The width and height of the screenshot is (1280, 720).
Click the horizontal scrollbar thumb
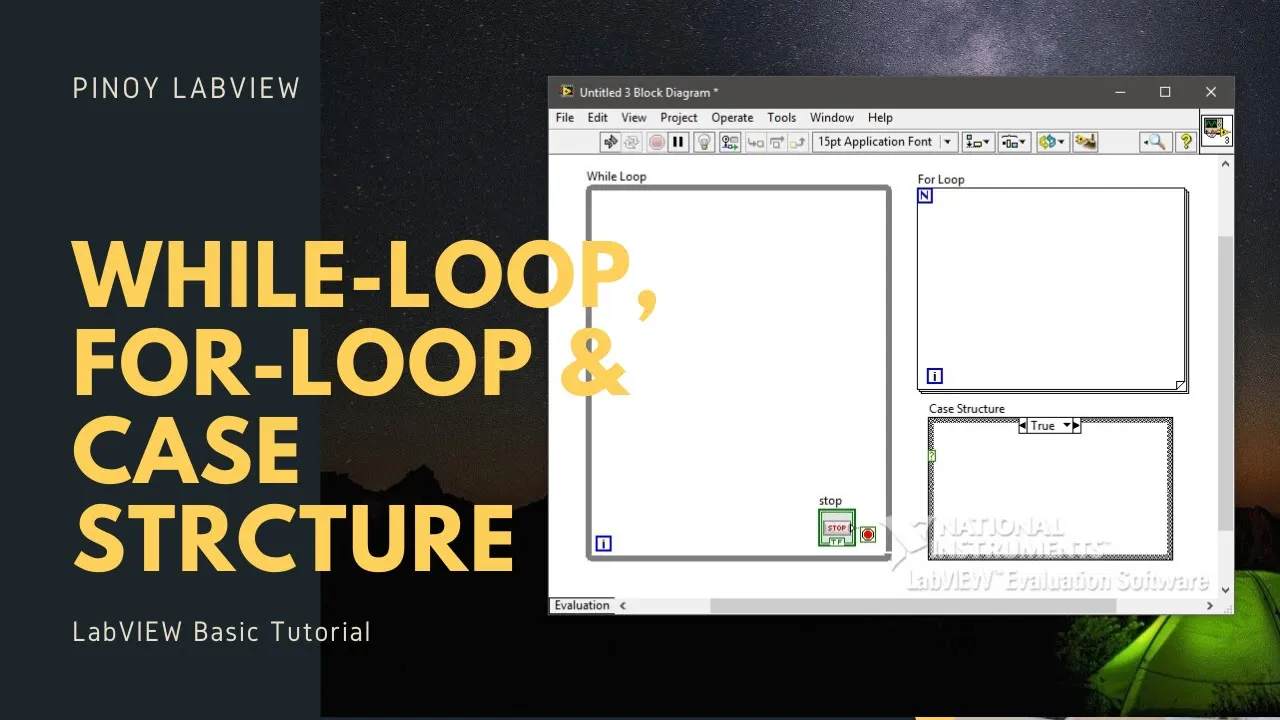point(913,605)
